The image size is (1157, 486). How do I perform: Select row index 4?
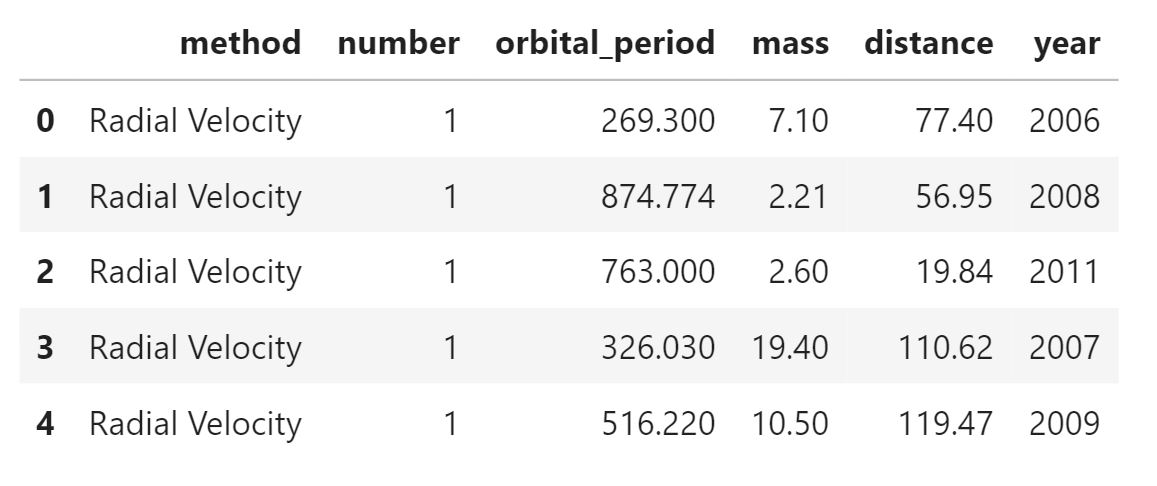45,423
